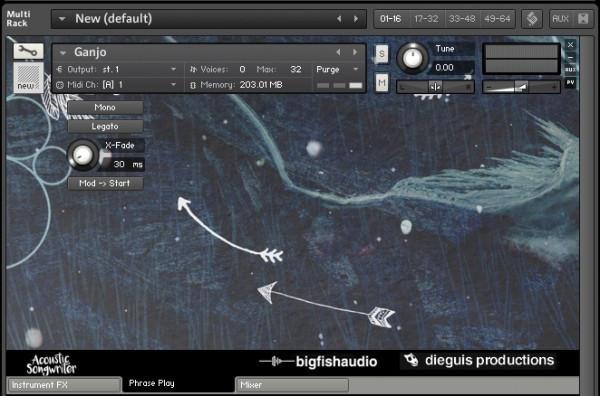Click the Max voices value 32
The width and height of the screenshot is (600, 396).
tap(295, 69)
